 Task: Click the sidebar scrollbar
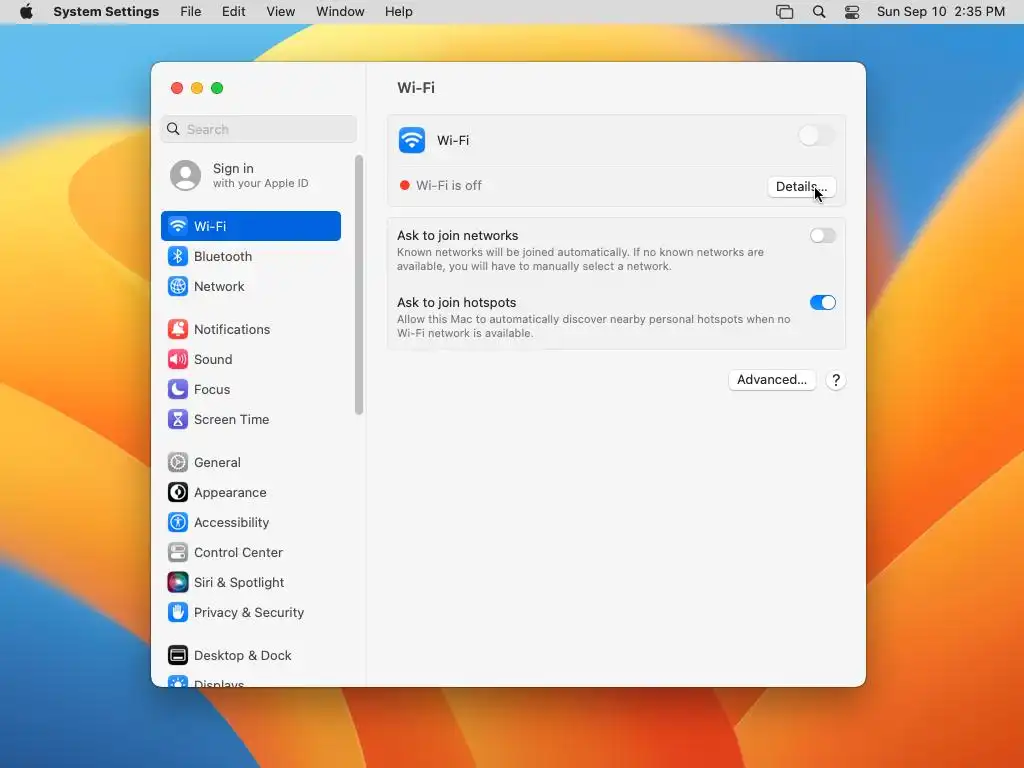point(359,285)
